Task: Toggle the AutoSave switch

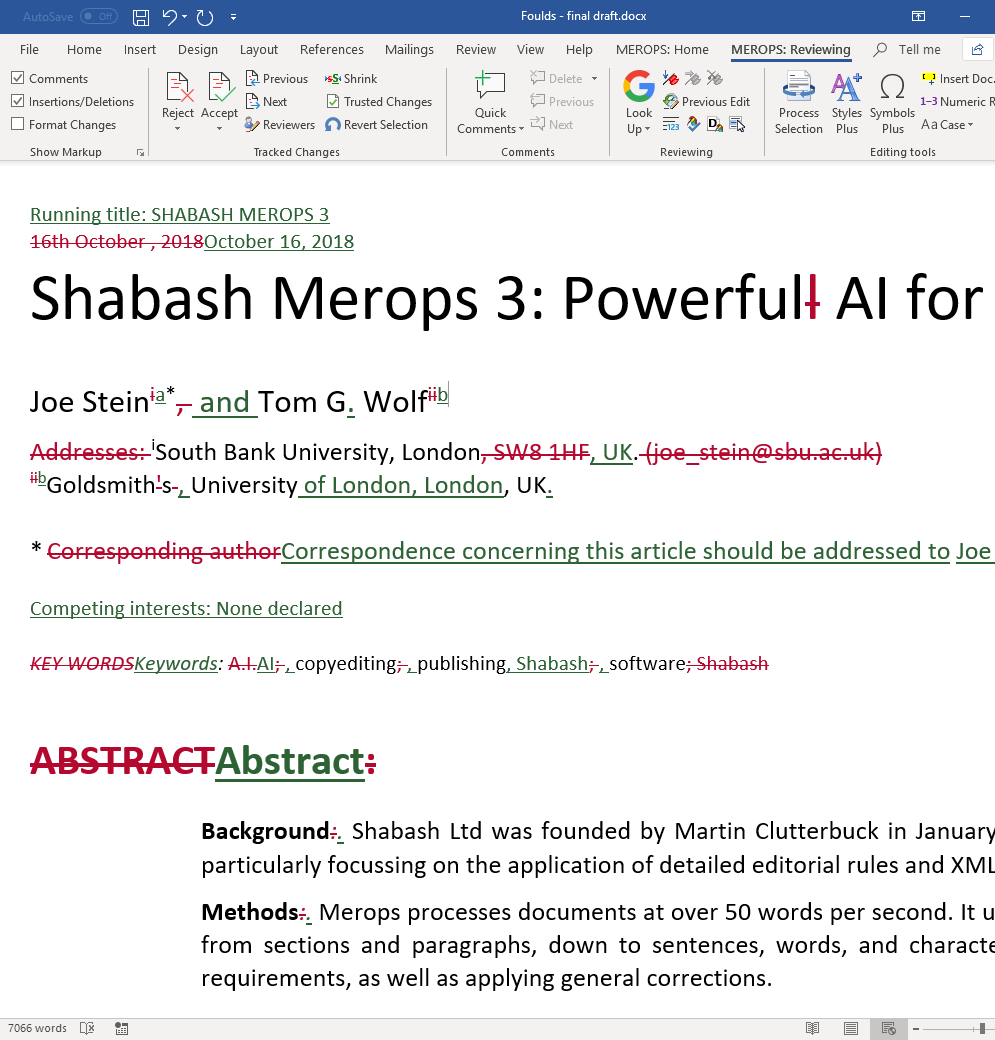Action: tap(98, 17)
